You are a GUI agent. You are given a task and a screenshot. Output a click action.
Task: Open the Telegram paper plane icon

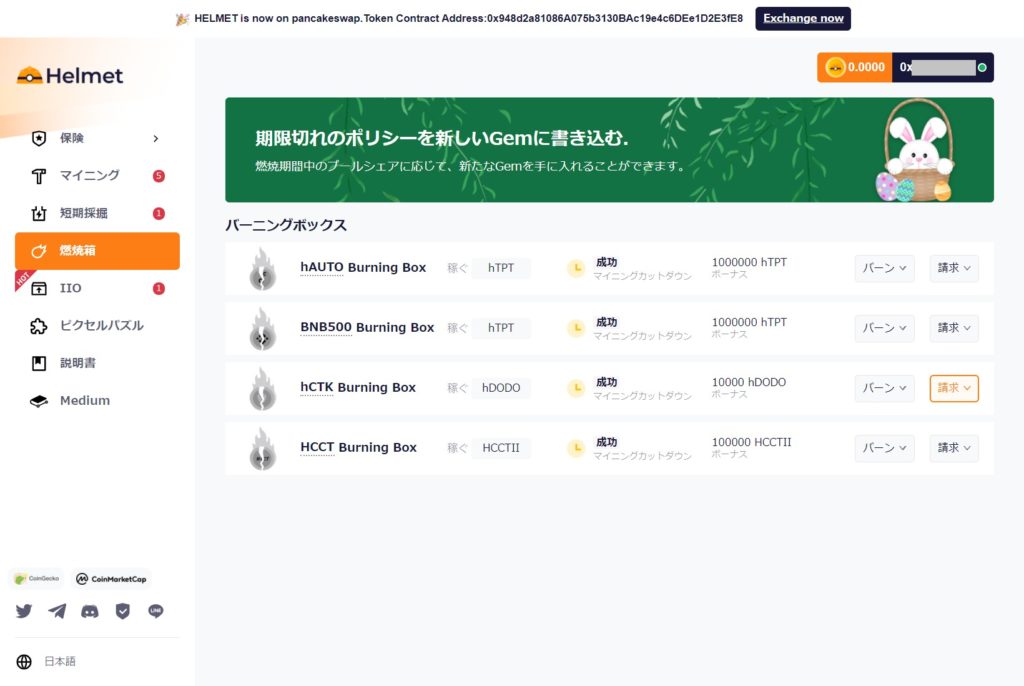click(57, 611)
